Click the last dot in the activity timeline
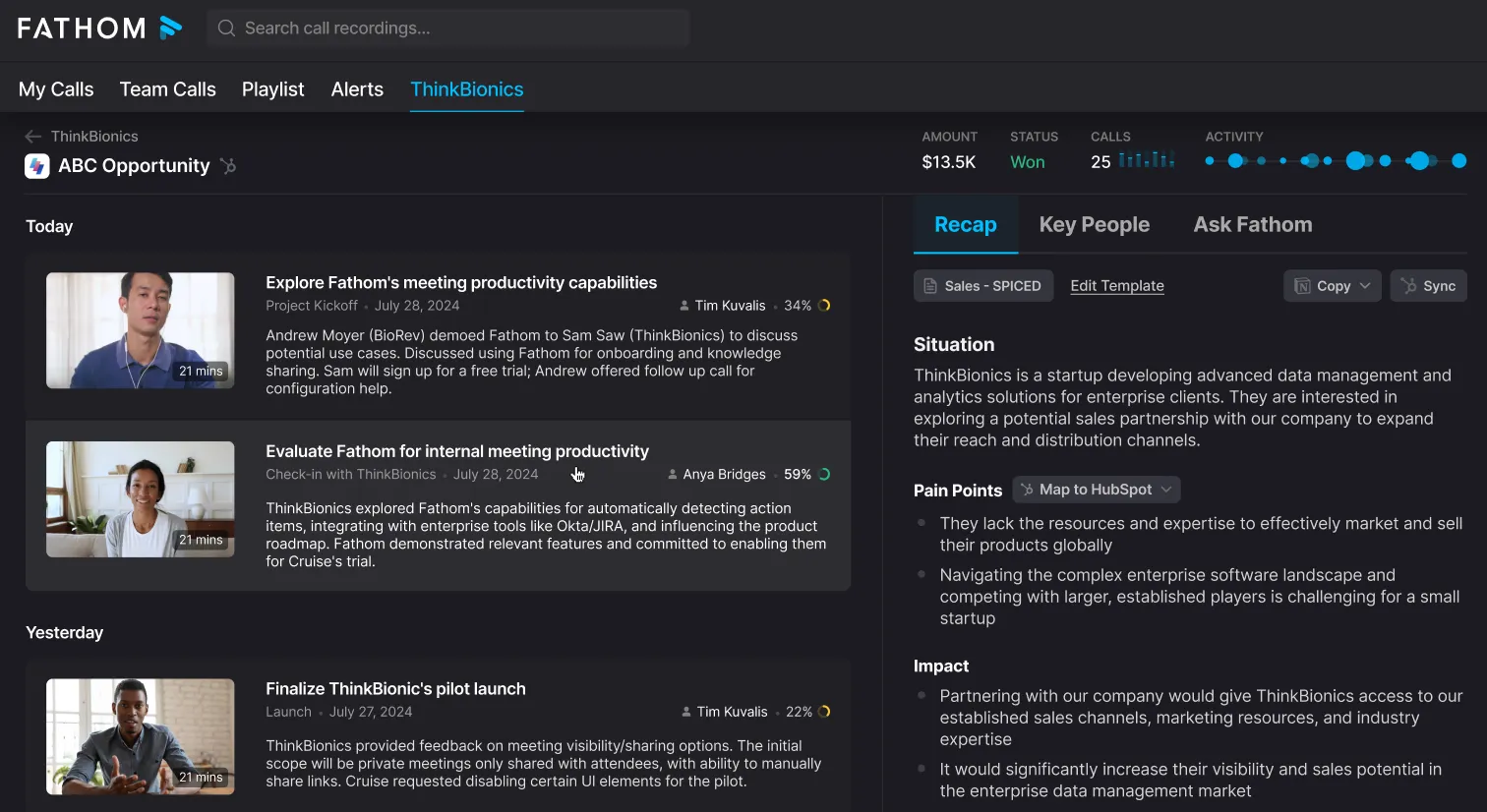 point(1459,161)
